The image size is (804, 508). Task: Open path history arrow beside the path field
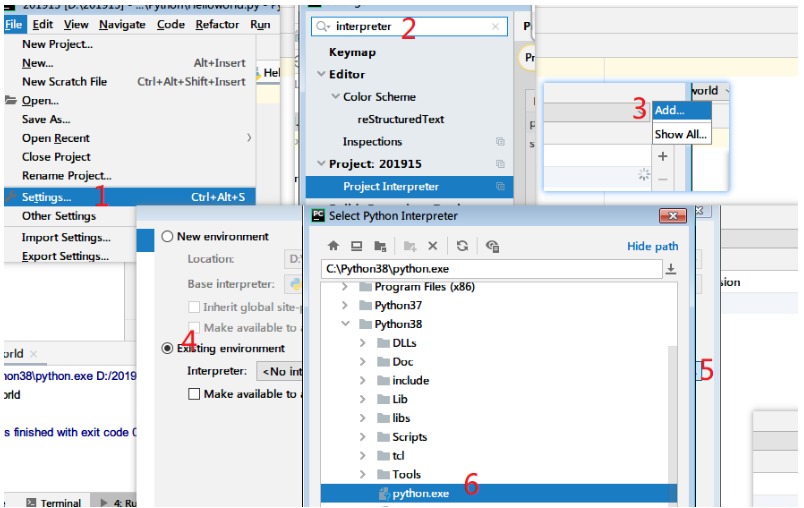(x=671, y=269)
